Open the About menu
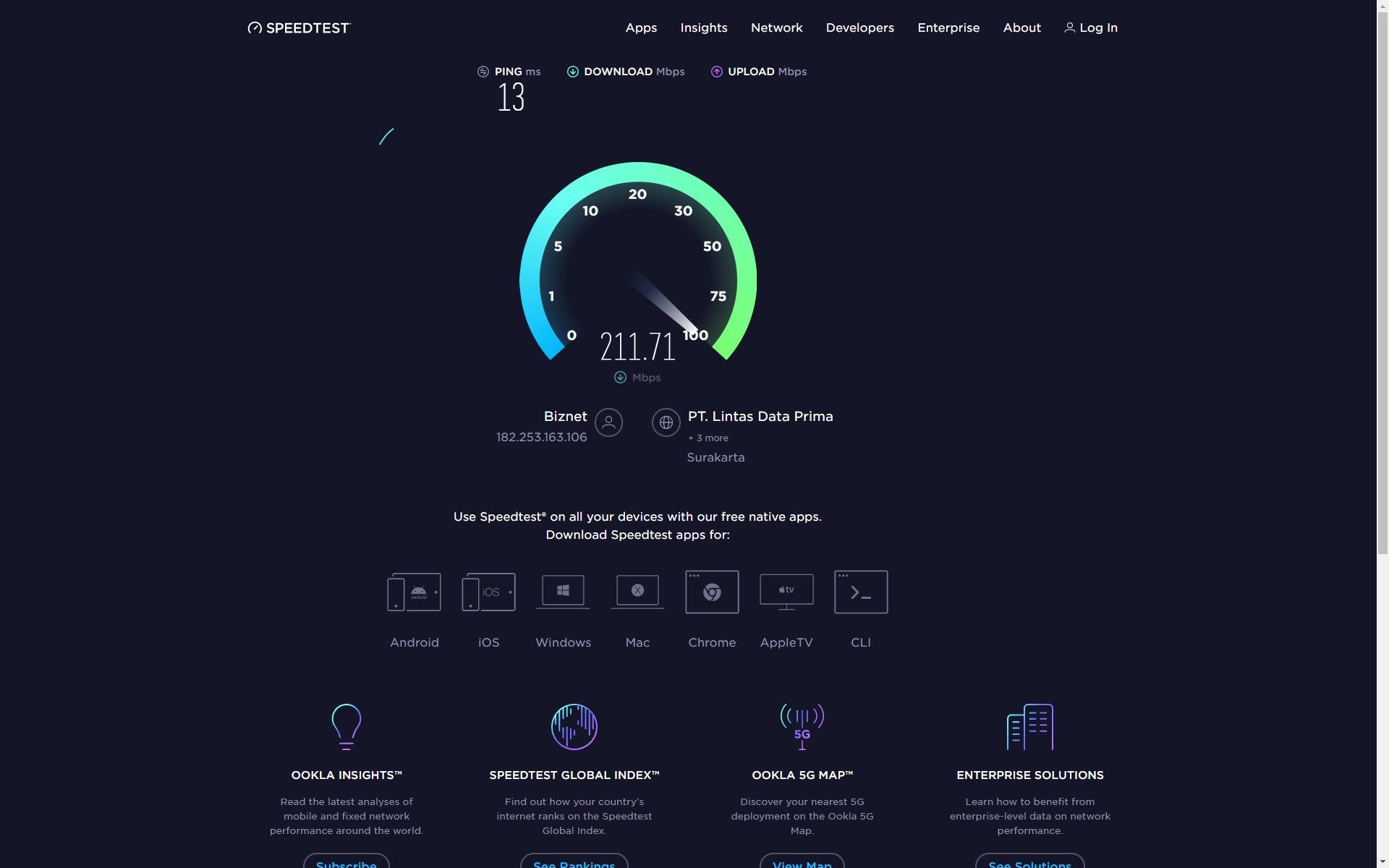 (1022, 27)
